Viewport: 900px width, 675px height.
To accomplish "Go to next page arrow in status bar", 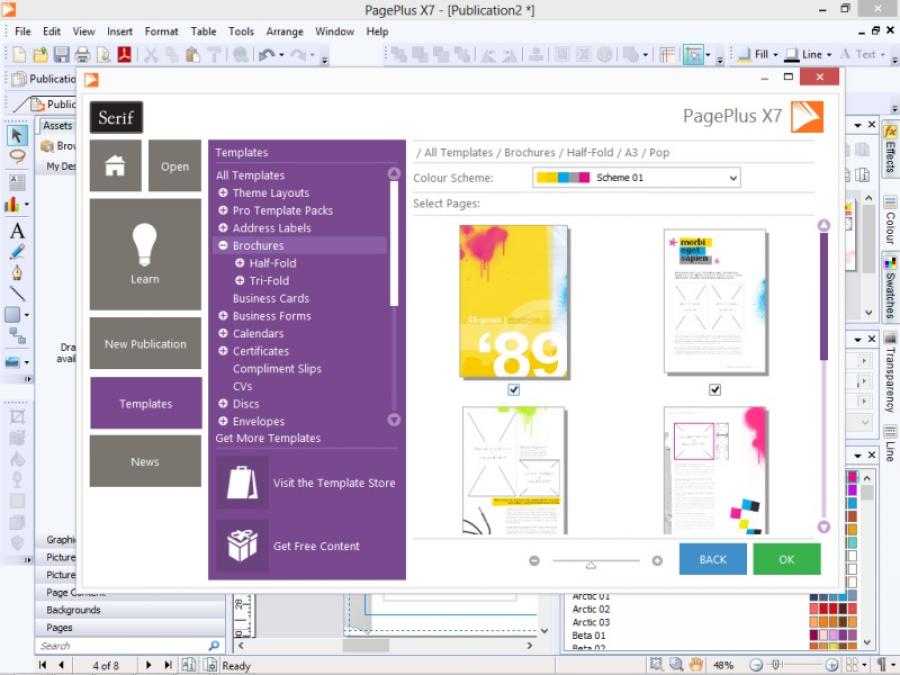I will click(x=148, y=665).
